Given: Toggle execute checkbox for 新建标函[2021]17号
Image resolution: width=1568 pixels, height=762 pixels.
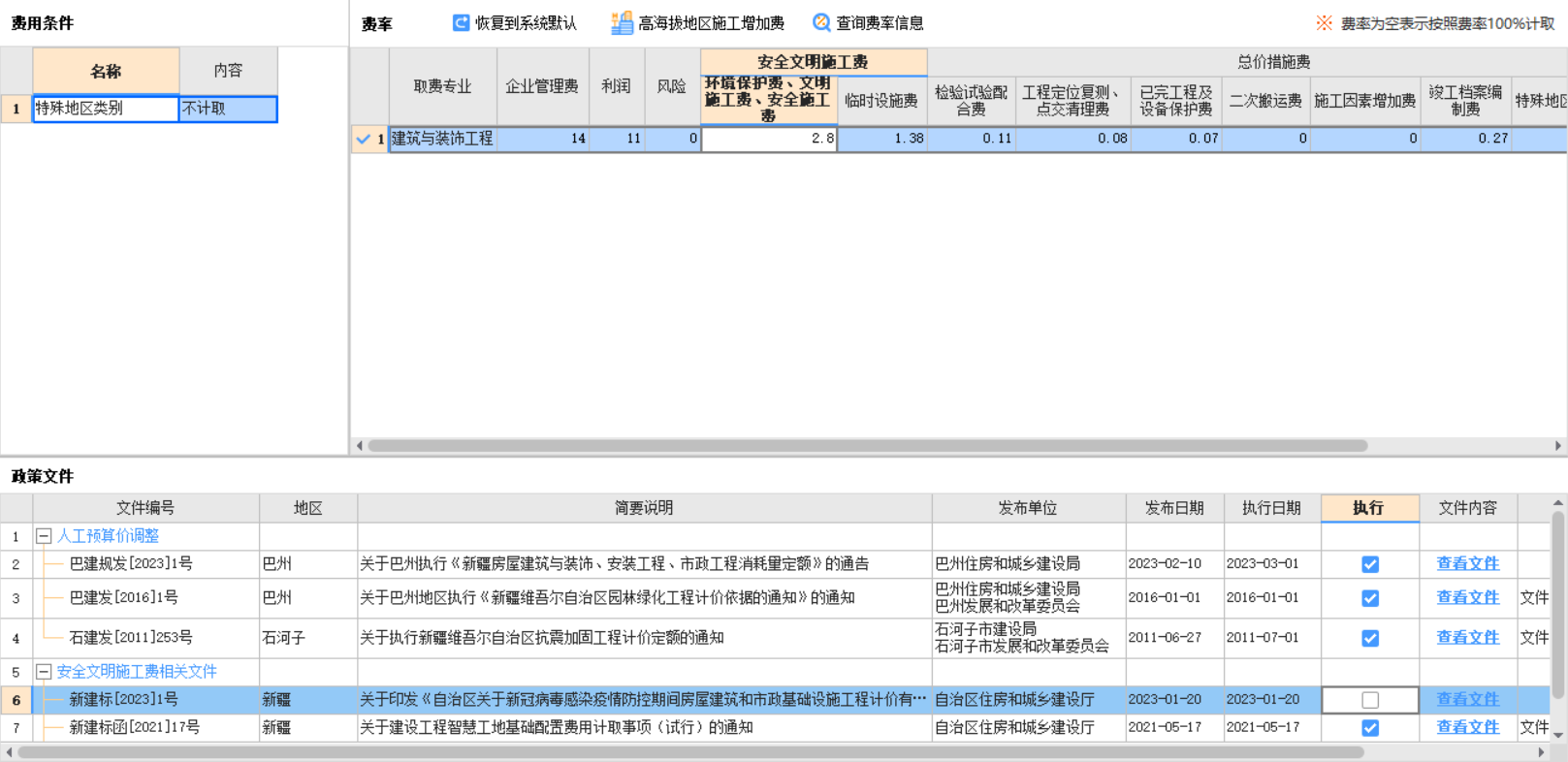Looking at the screenshot, I should point(1370,727).
